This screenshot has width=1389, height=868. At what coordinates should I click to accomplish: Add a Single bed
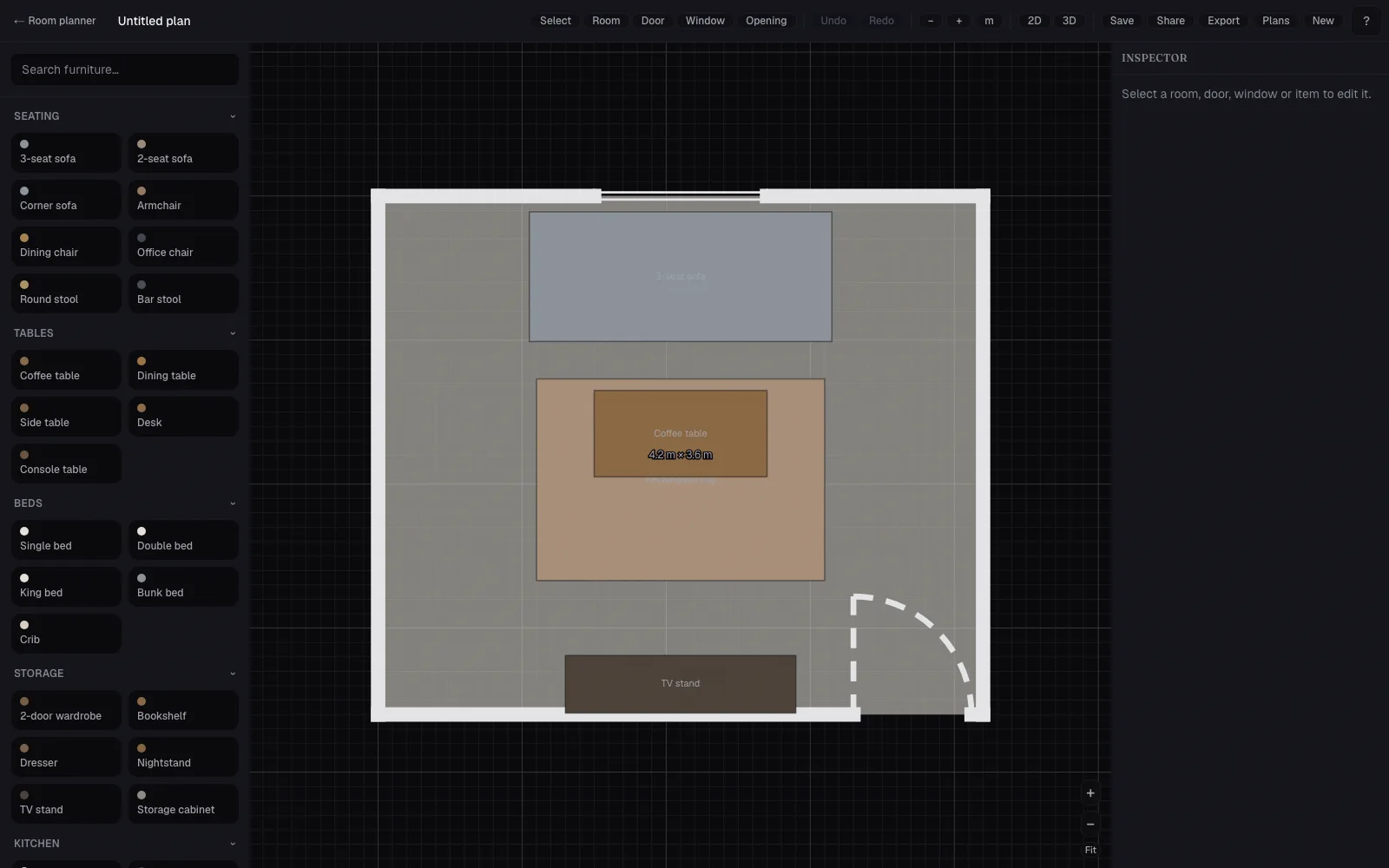(66, 540)
